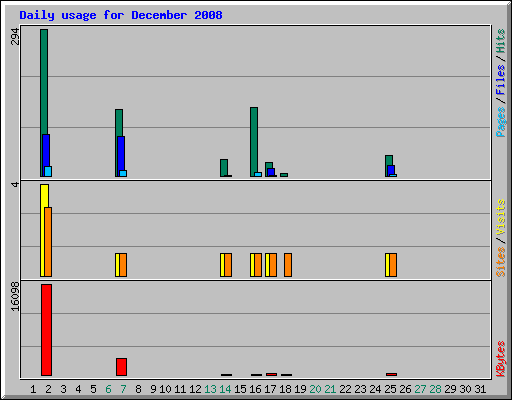The image size is (512, 400).
Task: Click the yellow Visits bar for day 2
Action: click(43, 230)
